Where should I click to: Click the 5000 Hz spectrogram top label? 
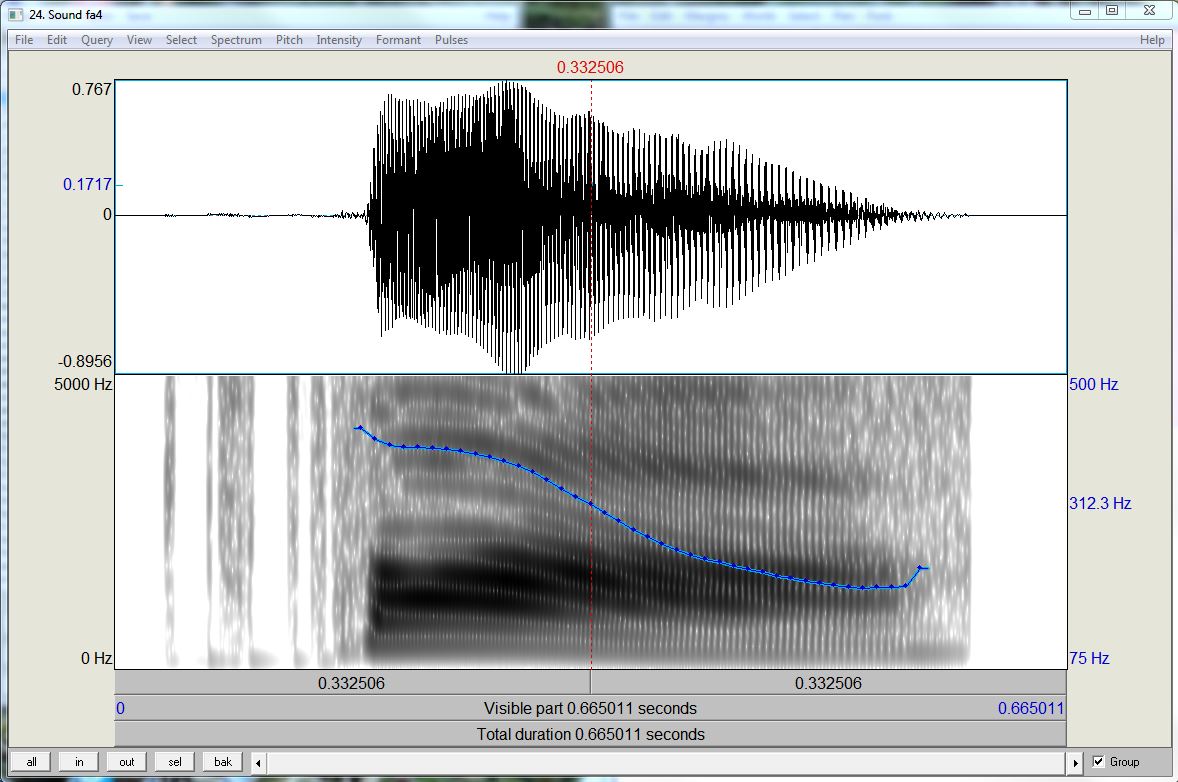tap(83, 384)
